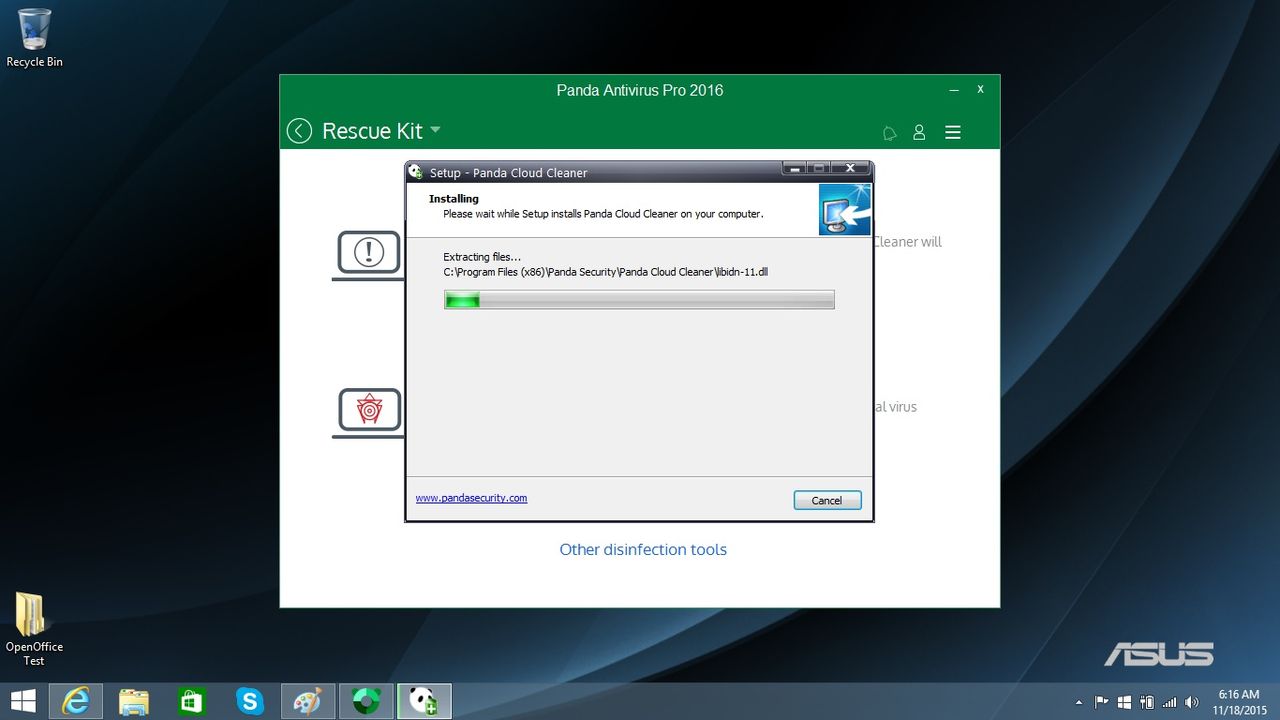1280x720 pixels.
Task: Select the OpenOffice Test folder on desktop
Action: [34, 629]
